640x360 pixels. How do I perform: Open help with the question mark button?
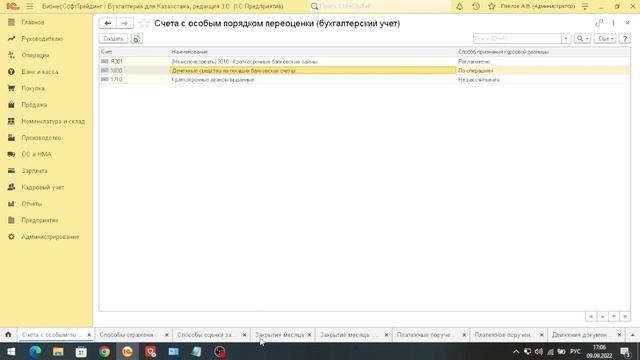624,39
